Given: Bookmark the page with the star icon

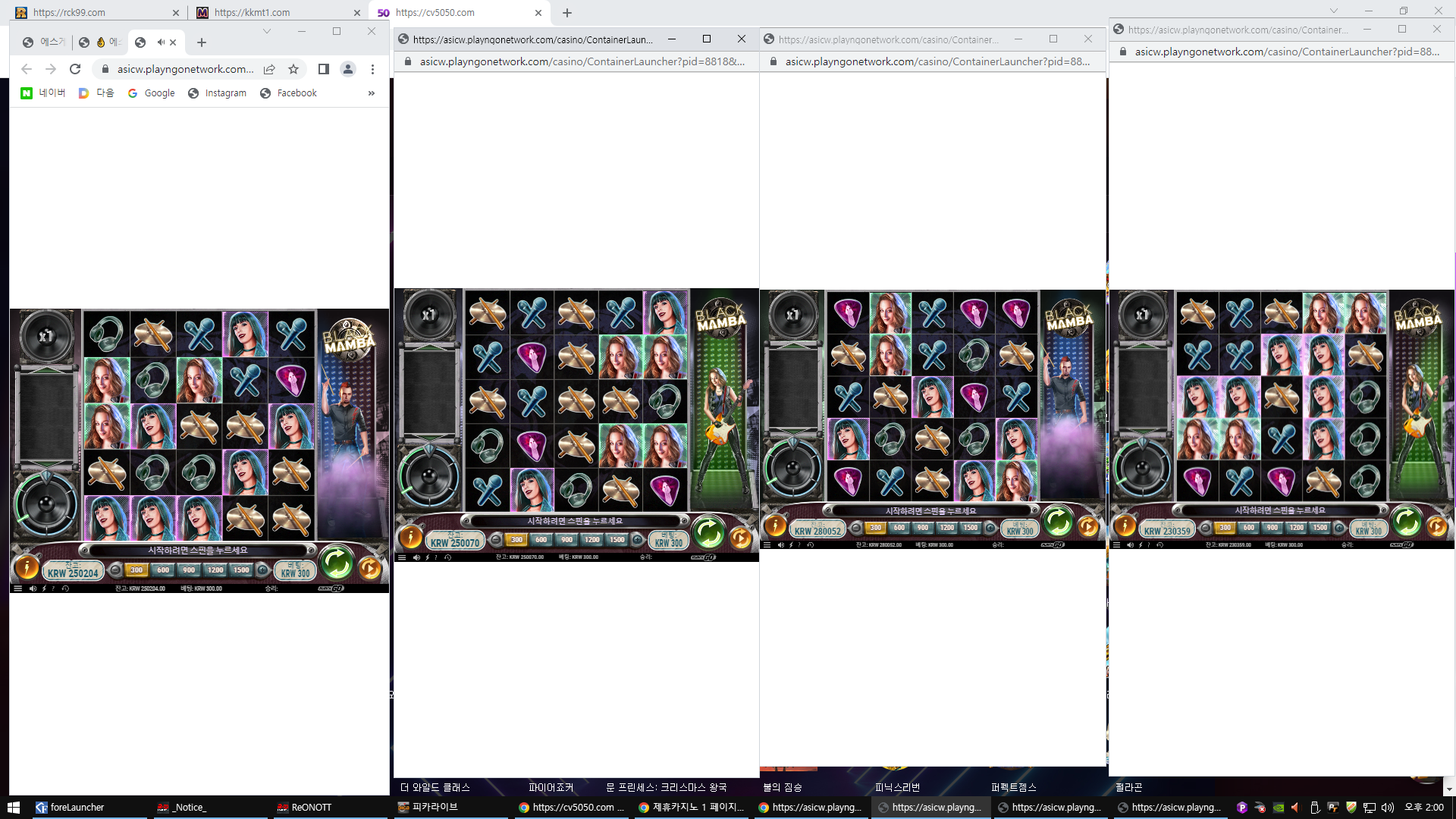Looking at the screenshot, I should (x=293, y=69).
